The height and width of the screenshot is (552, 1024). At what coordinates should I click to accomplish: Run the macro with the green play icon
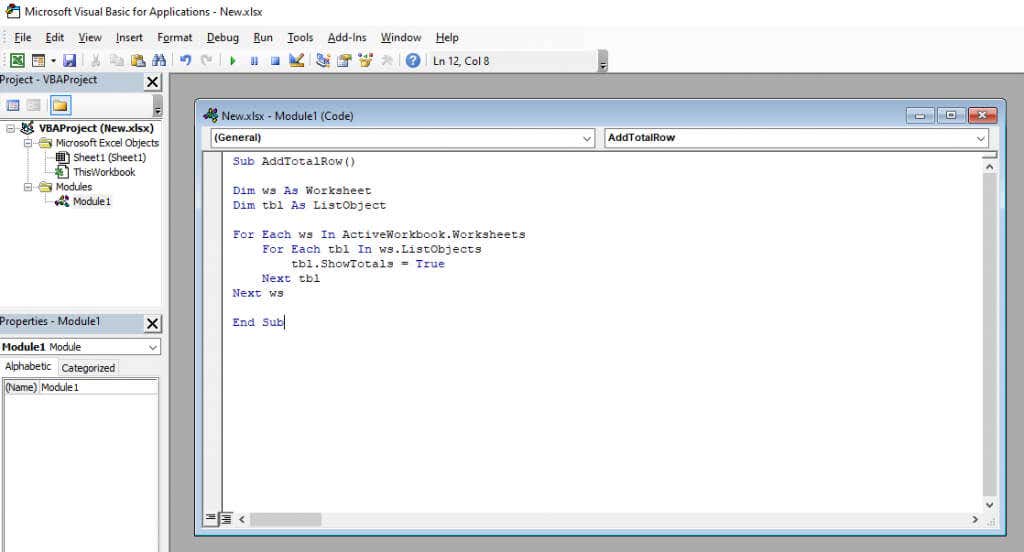(233, 61)
